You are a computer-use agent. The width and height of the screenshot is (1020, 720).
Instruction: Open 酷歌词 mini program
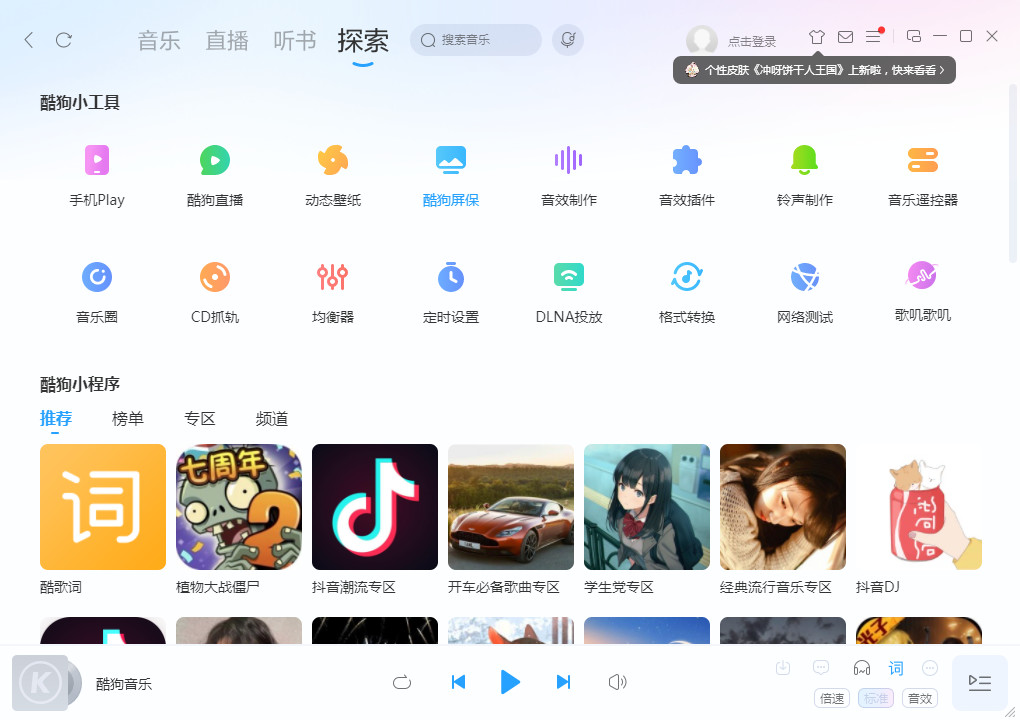coord(103,507)
